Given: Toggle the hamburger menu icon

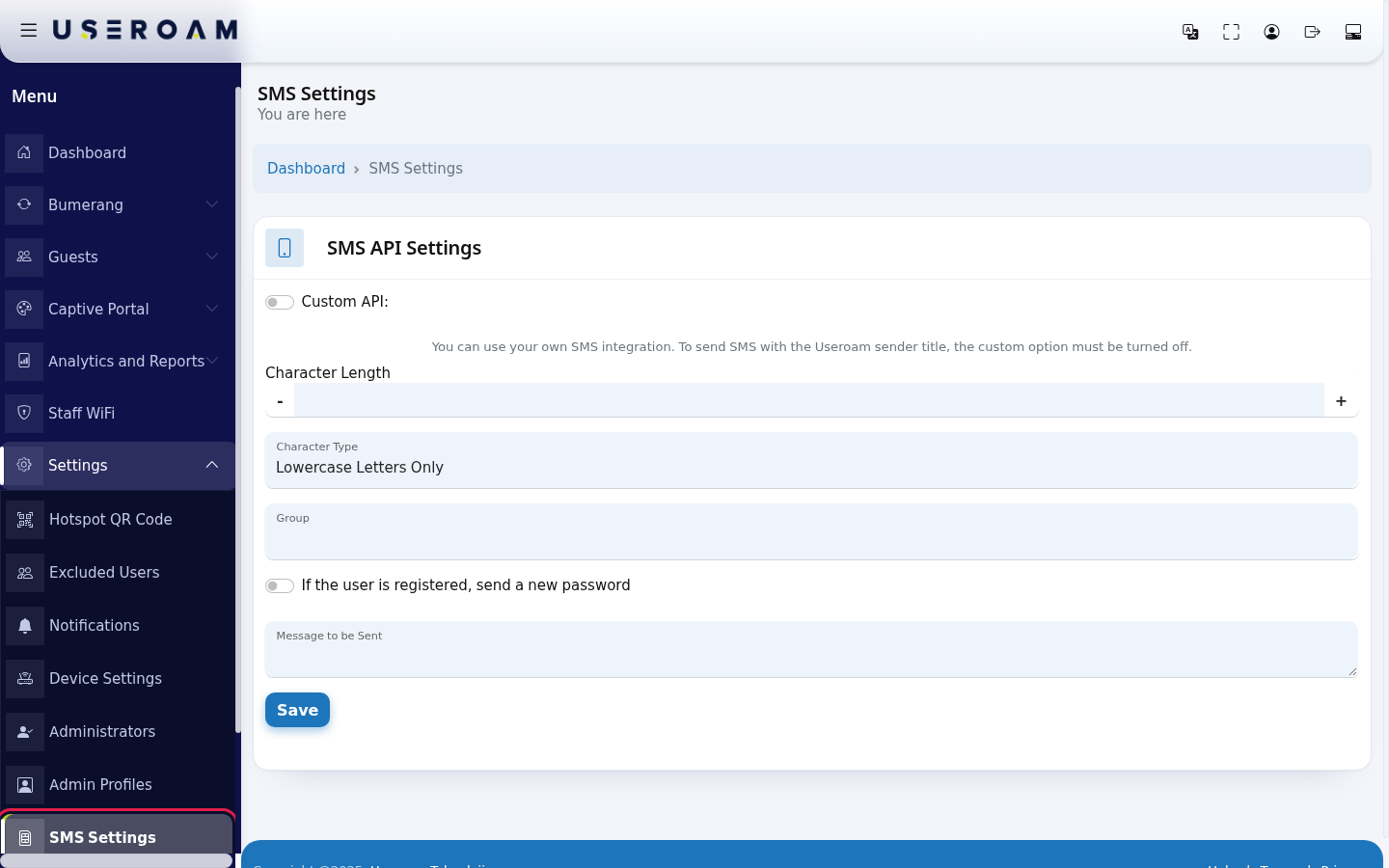Looking at the screenshot, I should 29,31.
